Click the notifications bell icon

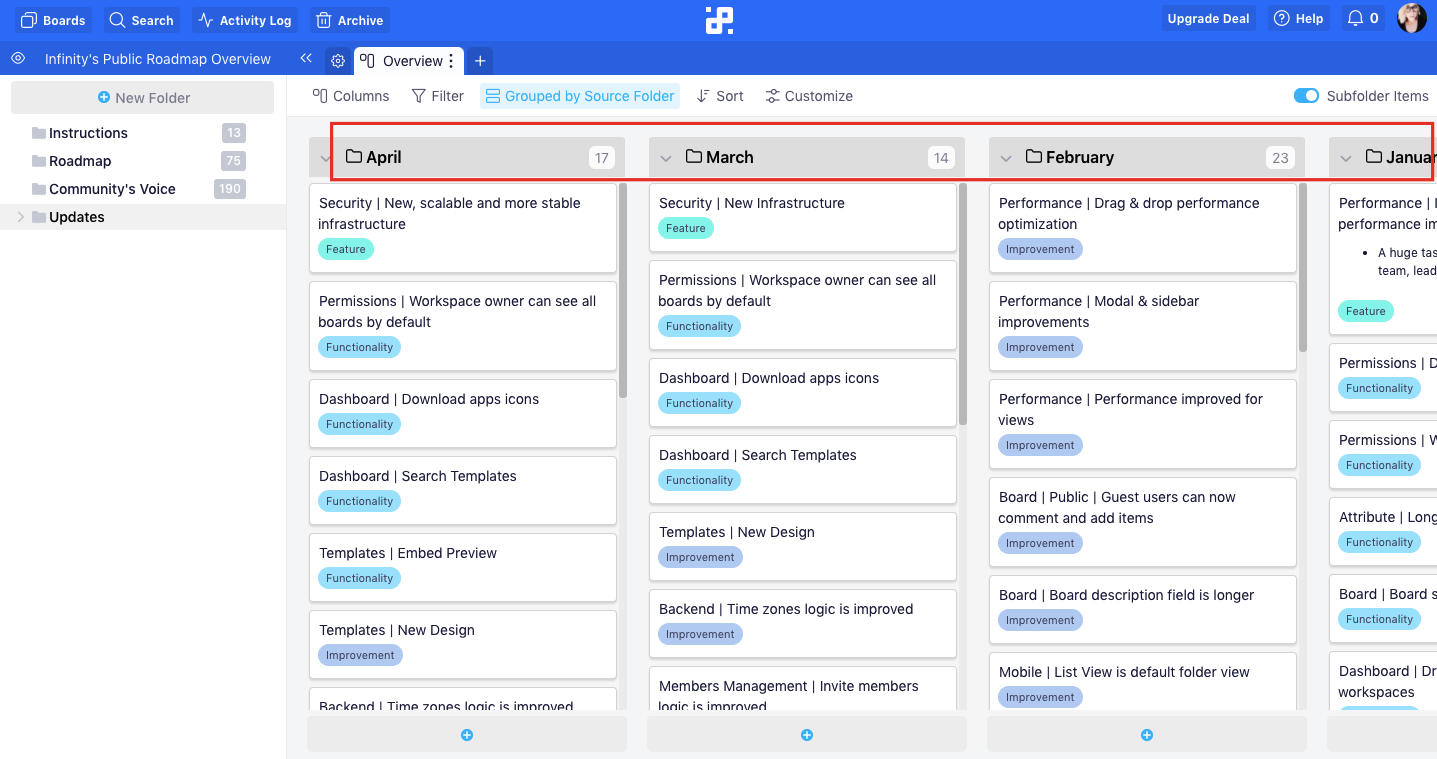coord(1356,19)
